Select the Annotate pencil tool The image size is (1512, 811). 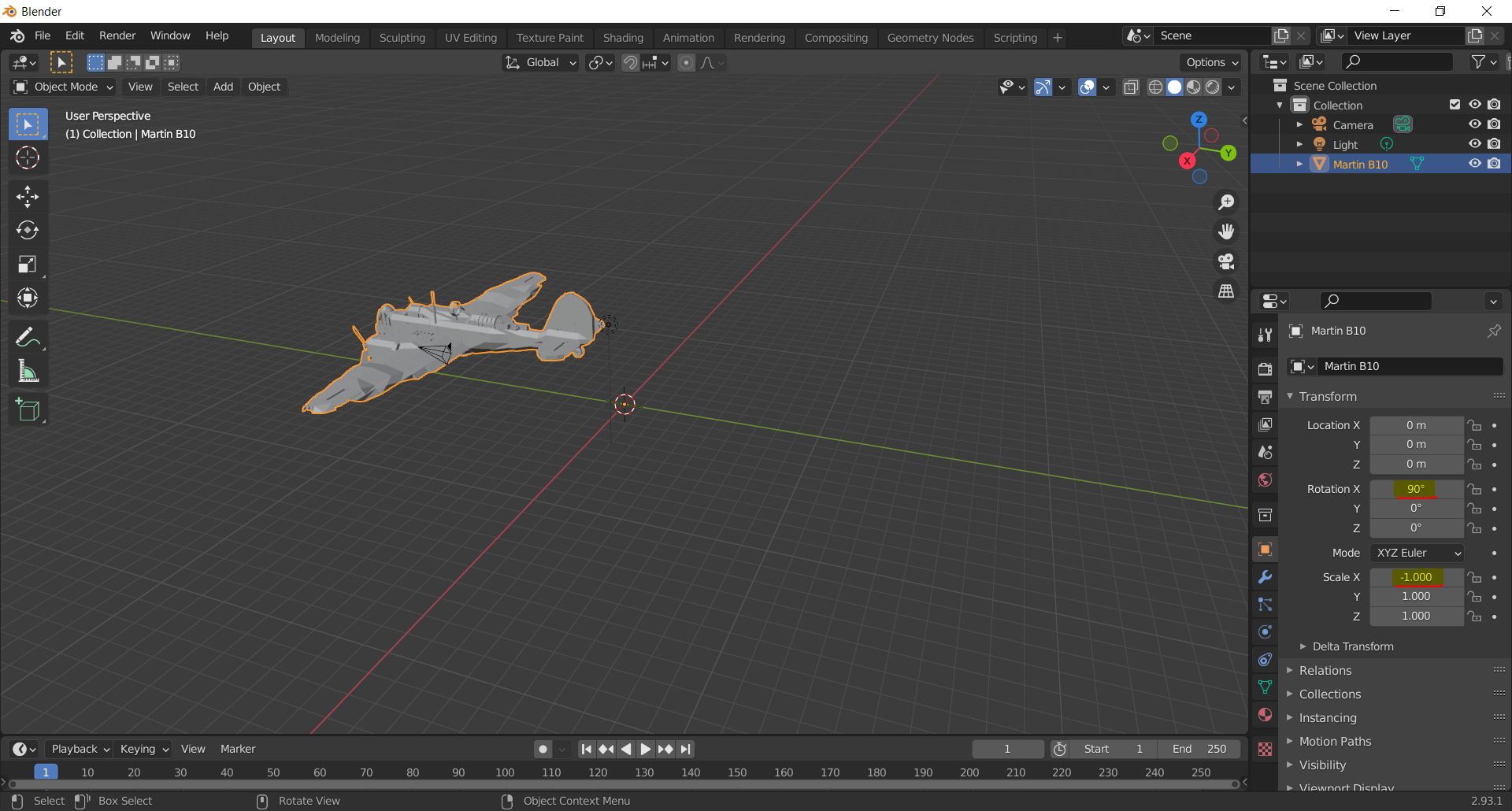[x=28, y=337]
